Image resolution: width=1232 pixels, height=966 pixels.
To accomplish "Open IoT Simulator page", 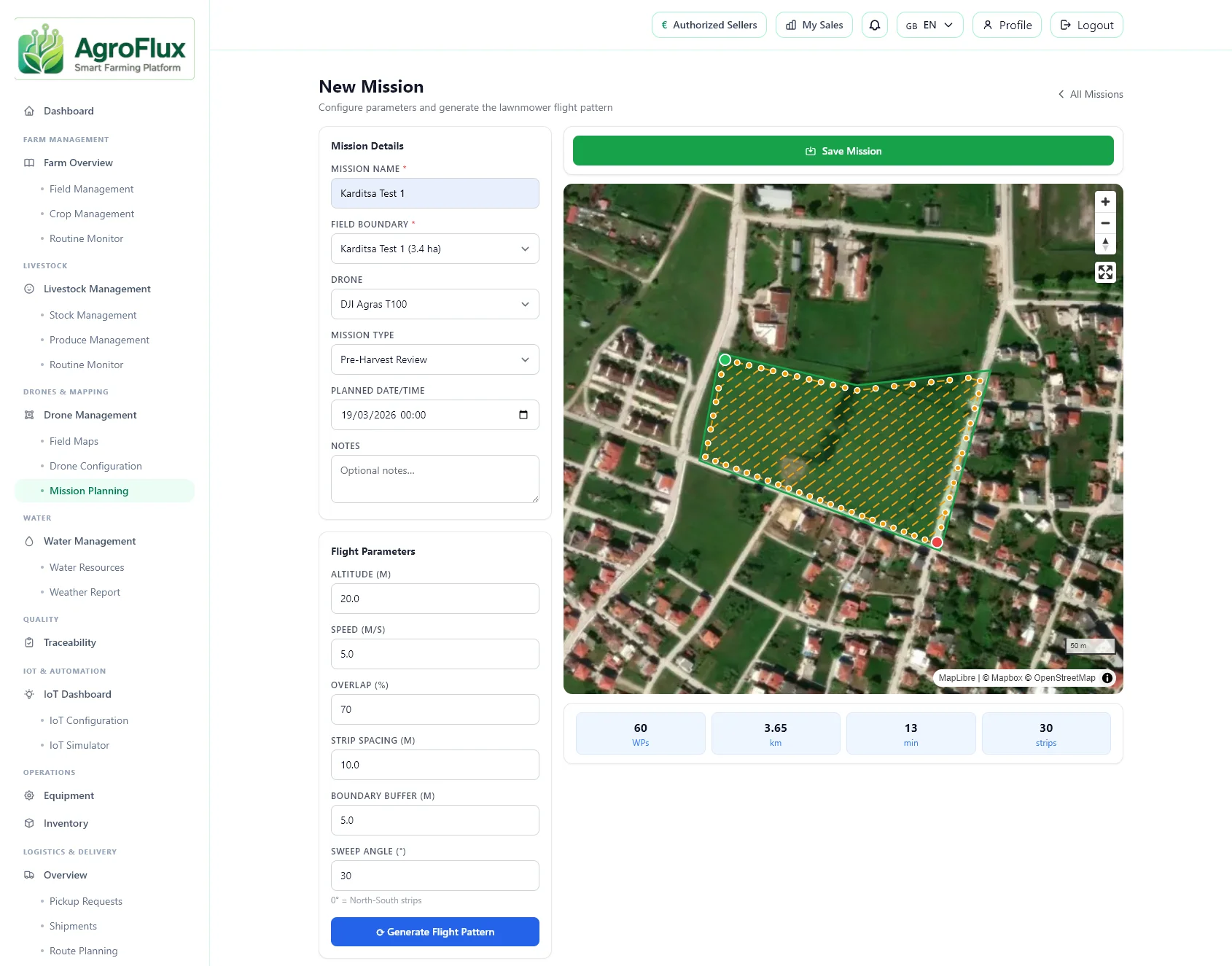I will pyautogui.click(x=79, y=745).
